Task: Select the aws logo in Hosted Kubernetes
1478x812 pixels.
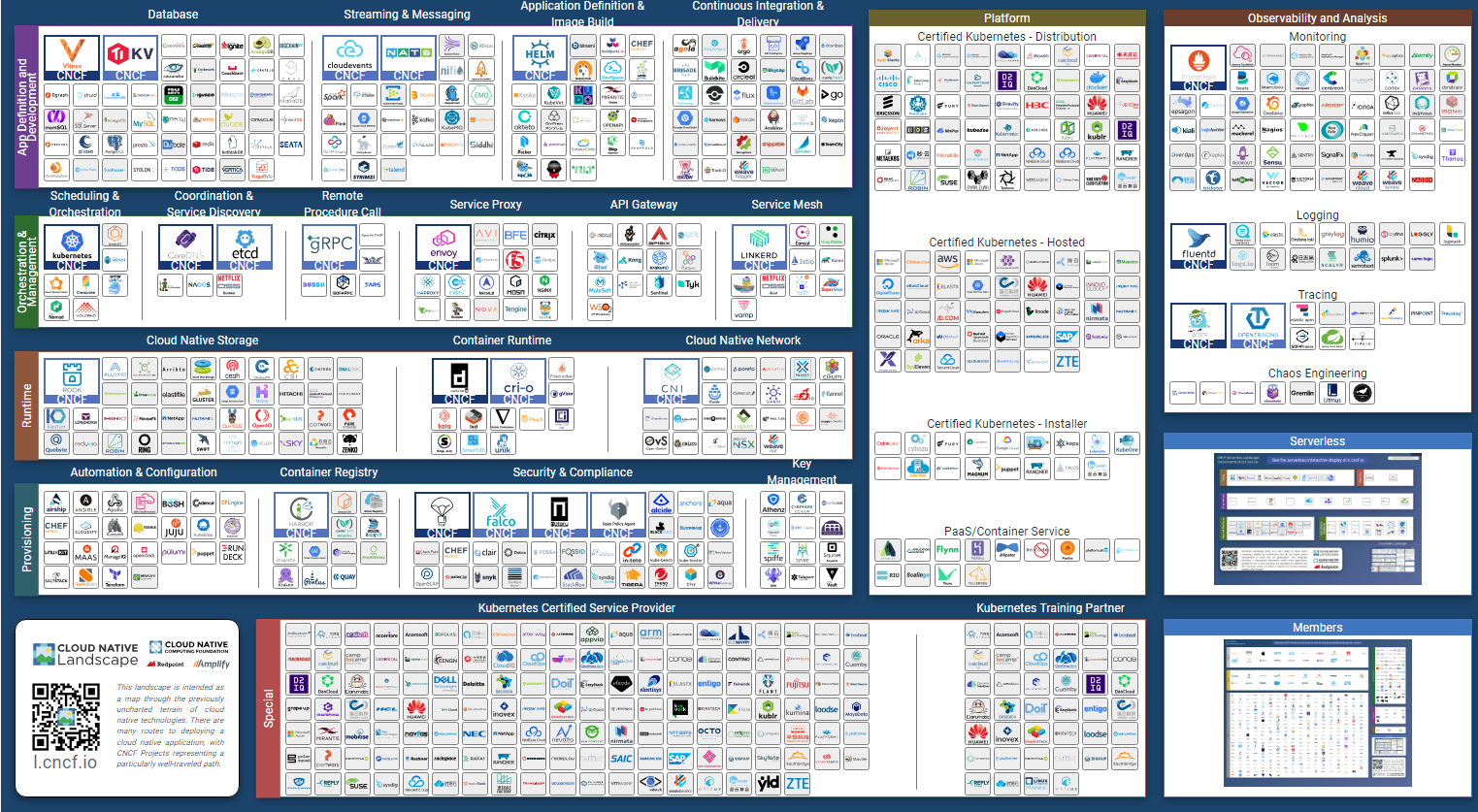Action: pos(947,261)
